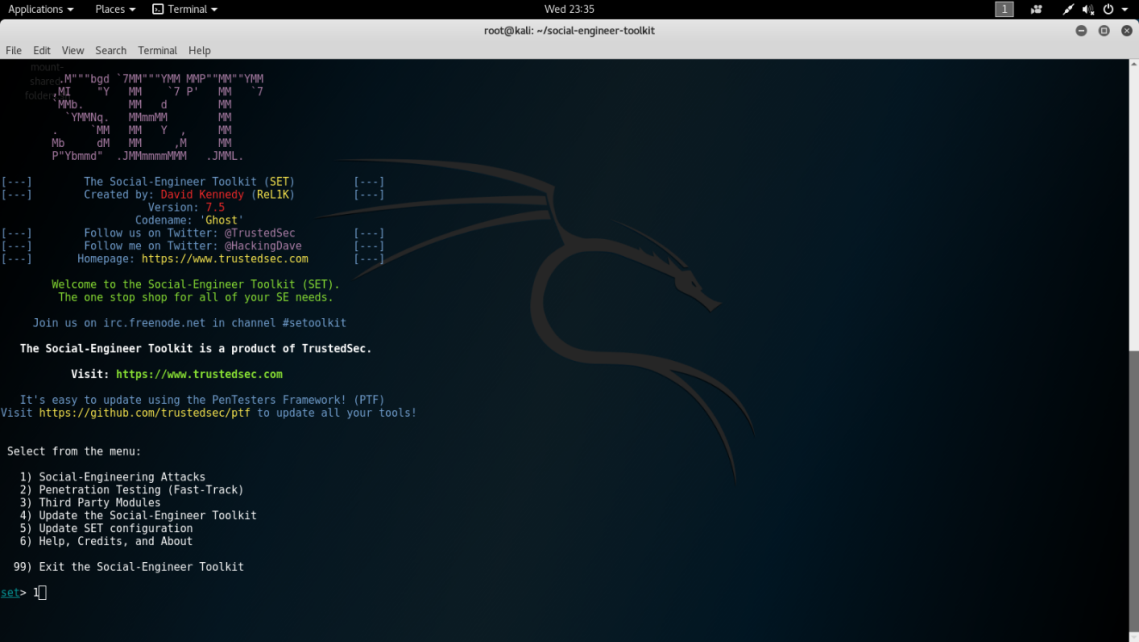
Task: Click the version number 7.5
Action: 215,208
